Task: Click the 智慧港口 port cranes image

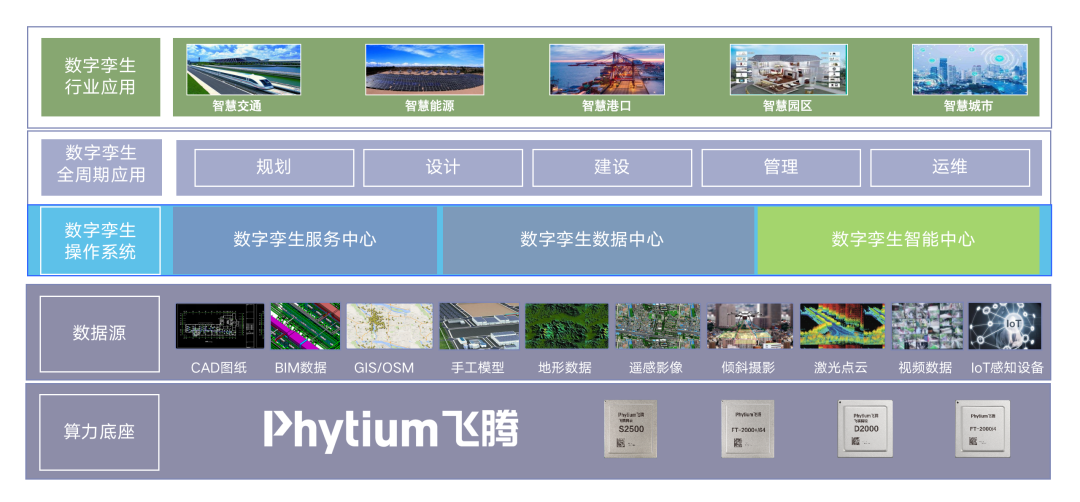Action: coord(607,70)
